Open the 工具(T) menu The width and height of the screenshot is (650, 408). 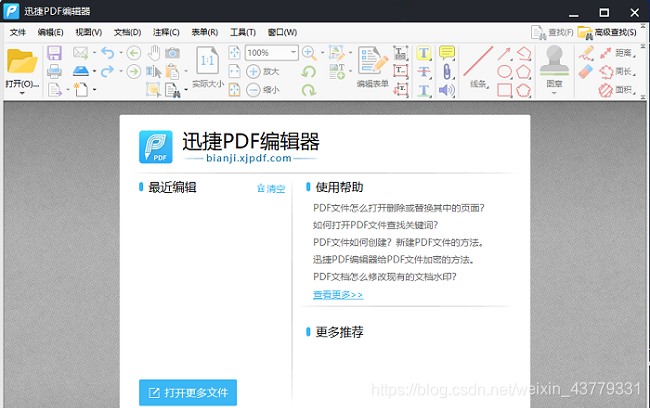coord(243,32)
